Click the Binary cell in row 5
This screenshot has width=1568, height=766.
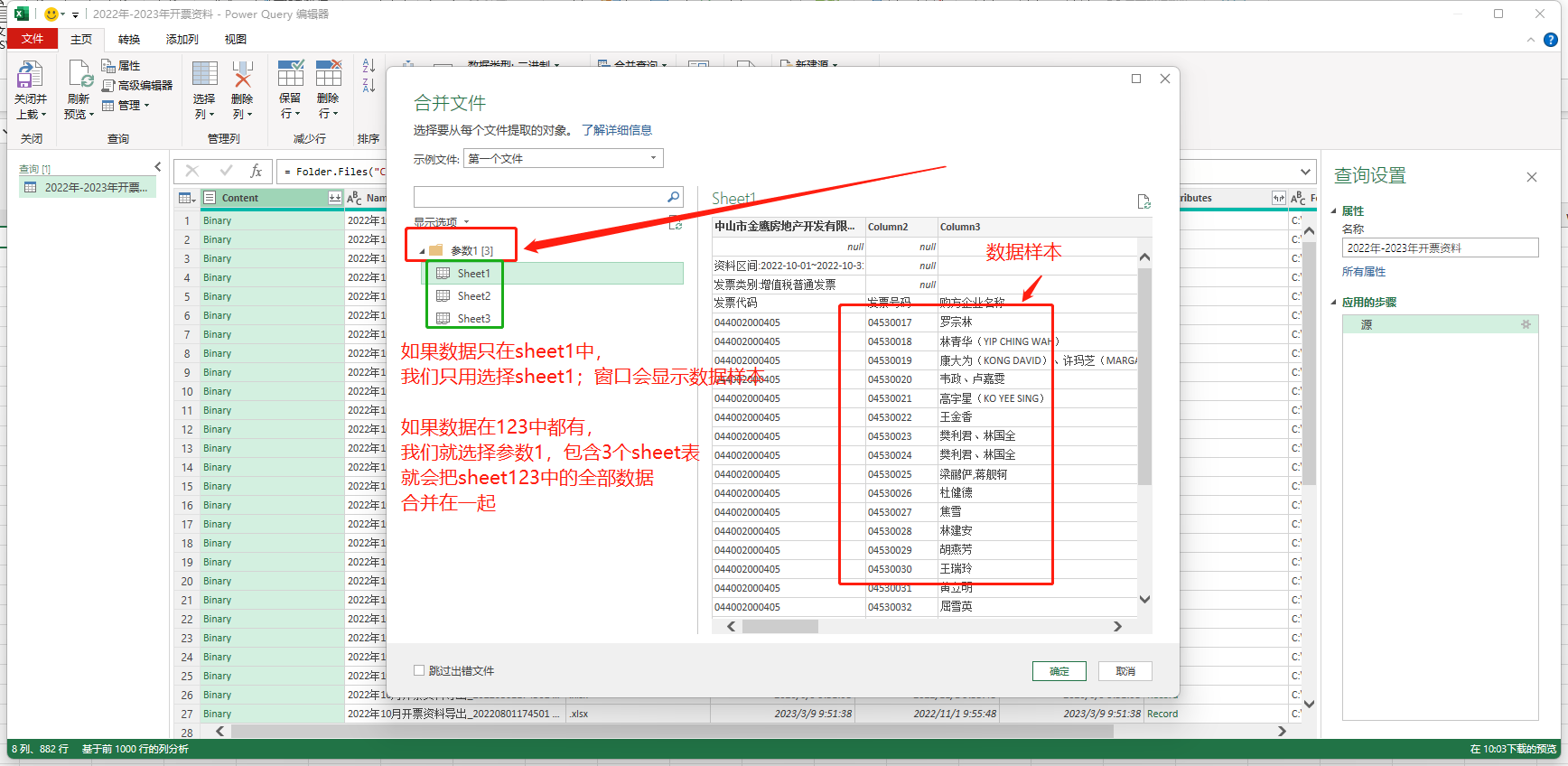[x=272, y=296]
